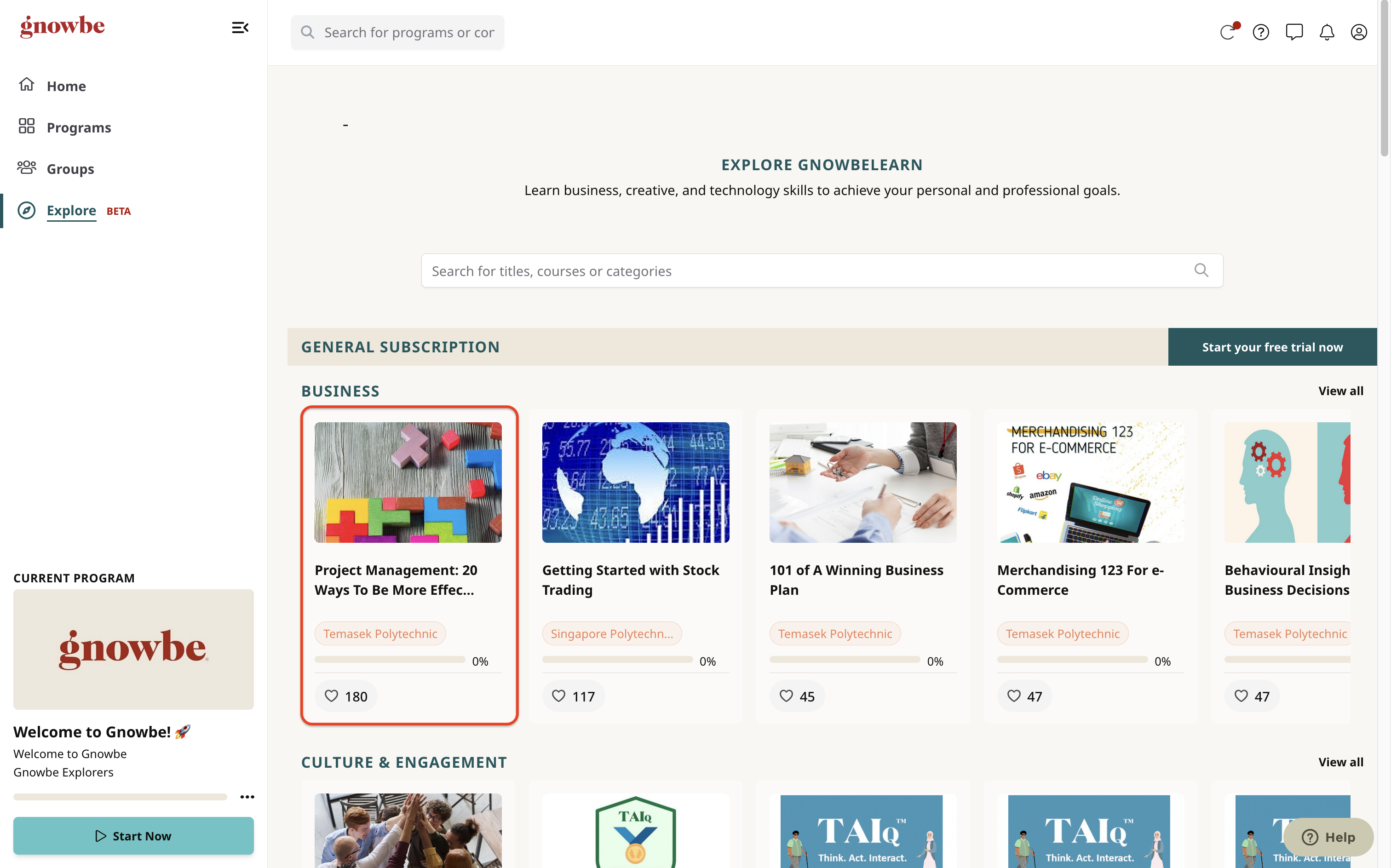Open the help question mark icon in header
Image resolution: width=1391 pixels, height=868 pixels.
[x=1261, y=32]
